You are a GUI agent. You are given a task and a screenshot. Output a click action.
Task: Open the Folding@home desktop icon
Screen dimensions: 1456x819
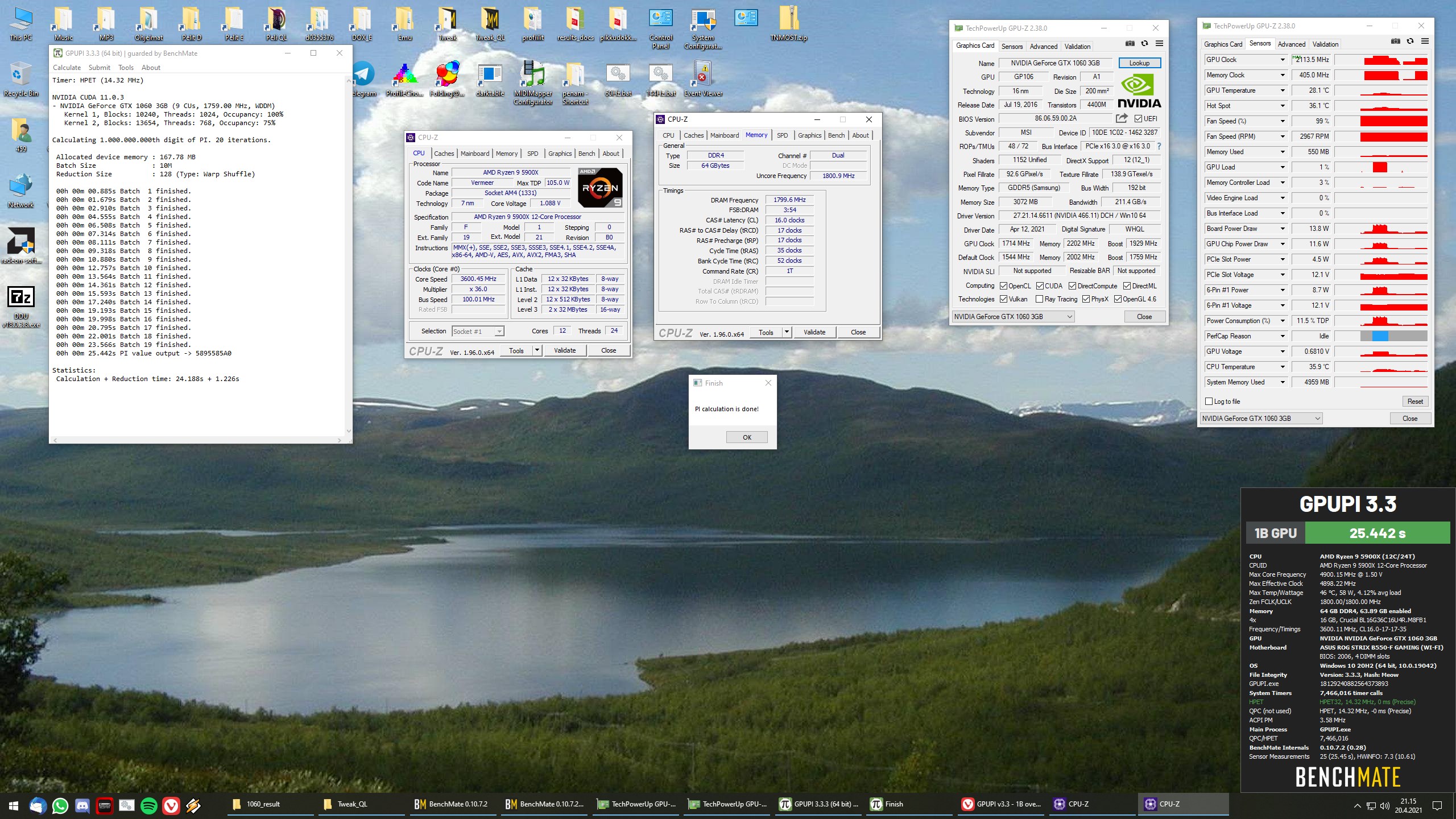tap(447, 80)
